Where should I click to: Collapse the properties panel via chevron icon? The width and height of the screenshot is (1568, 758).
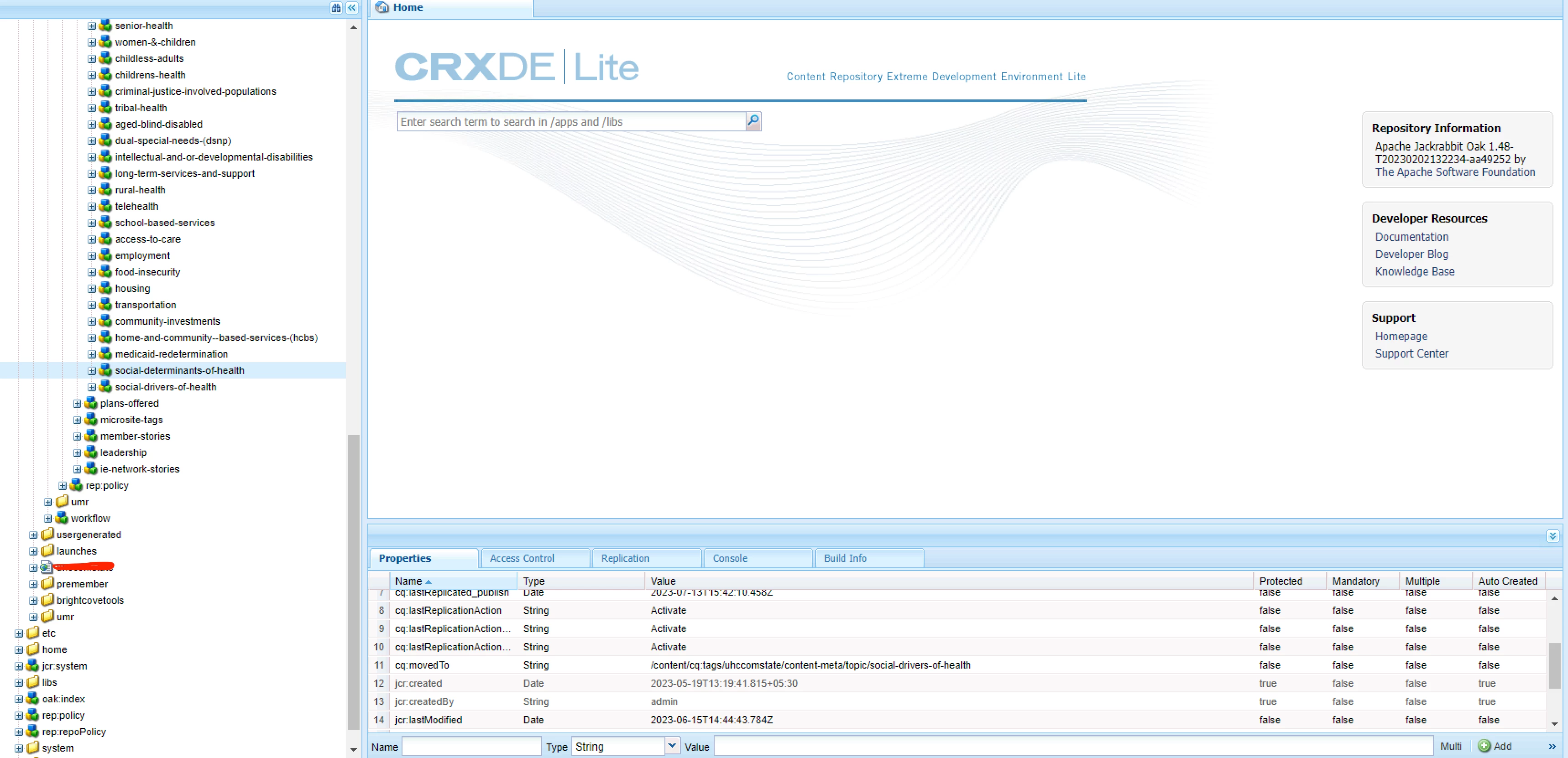tap(1552, 535)
